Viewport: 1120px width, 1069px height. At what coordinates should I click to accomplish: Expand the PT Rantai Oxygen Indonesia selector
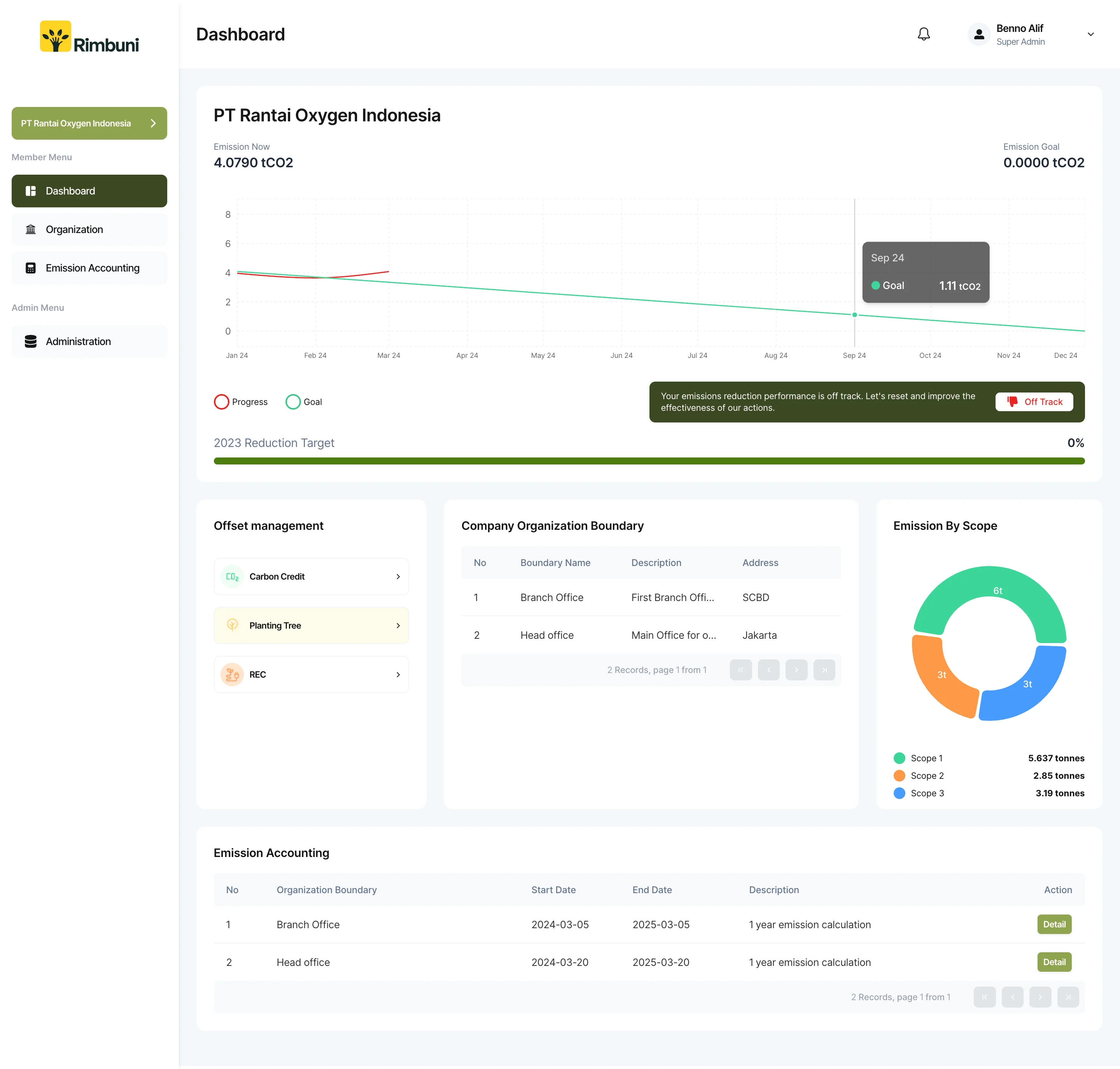(89, 123)
